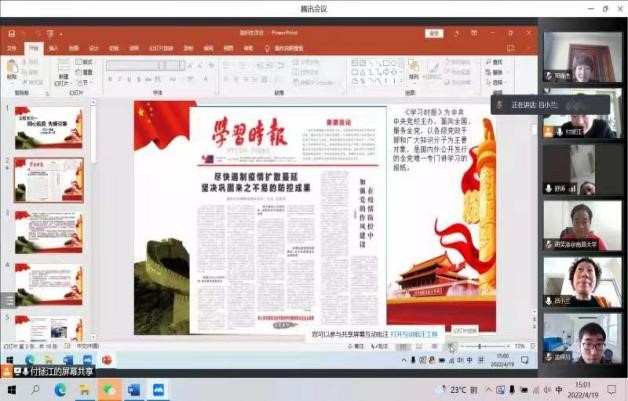Open File Explorer on the bottom Windows taskbar

(x=85, y=389)
